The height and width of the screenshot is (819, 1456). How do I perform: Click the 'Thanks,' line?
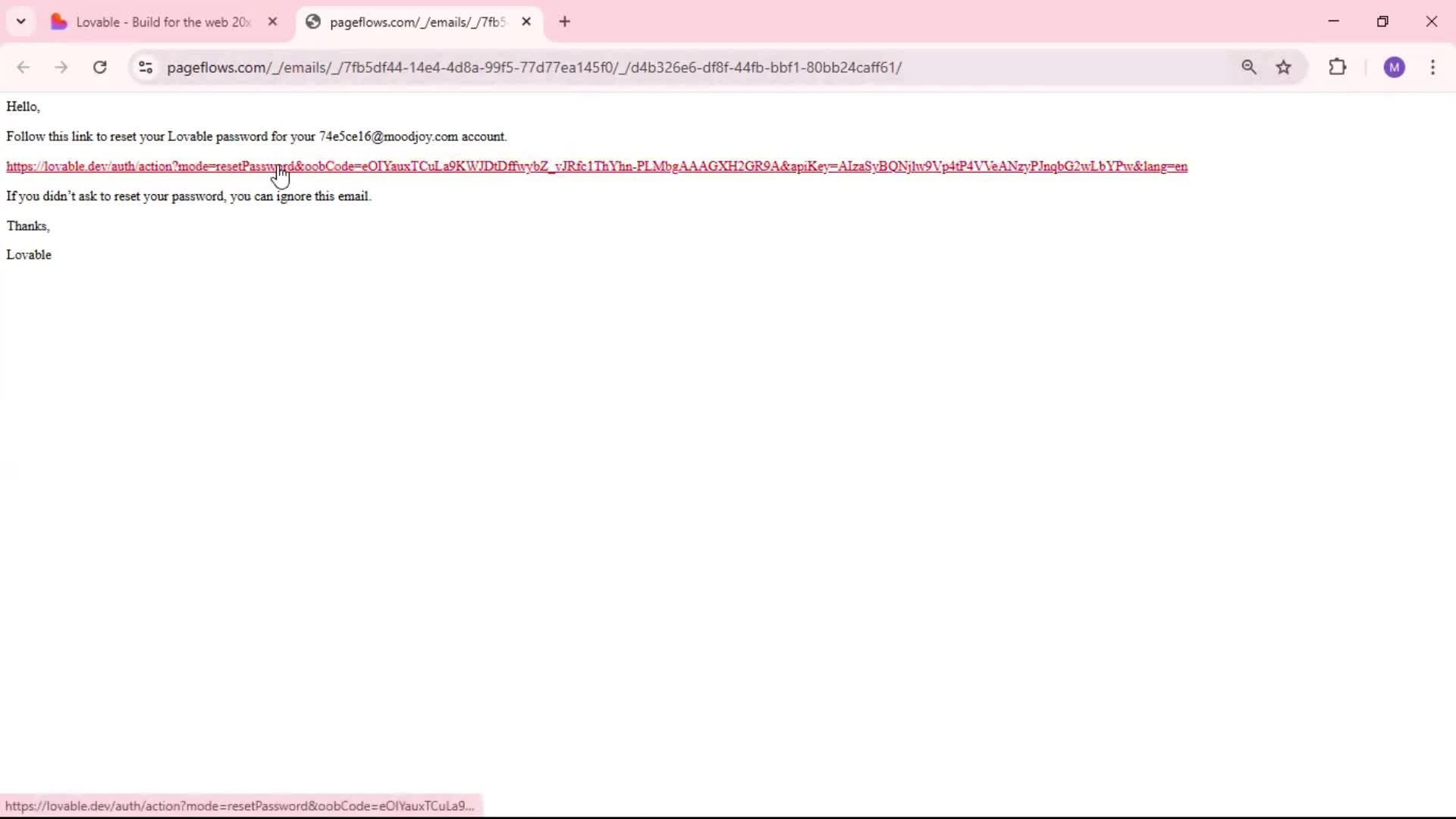(x=28, y=226)
